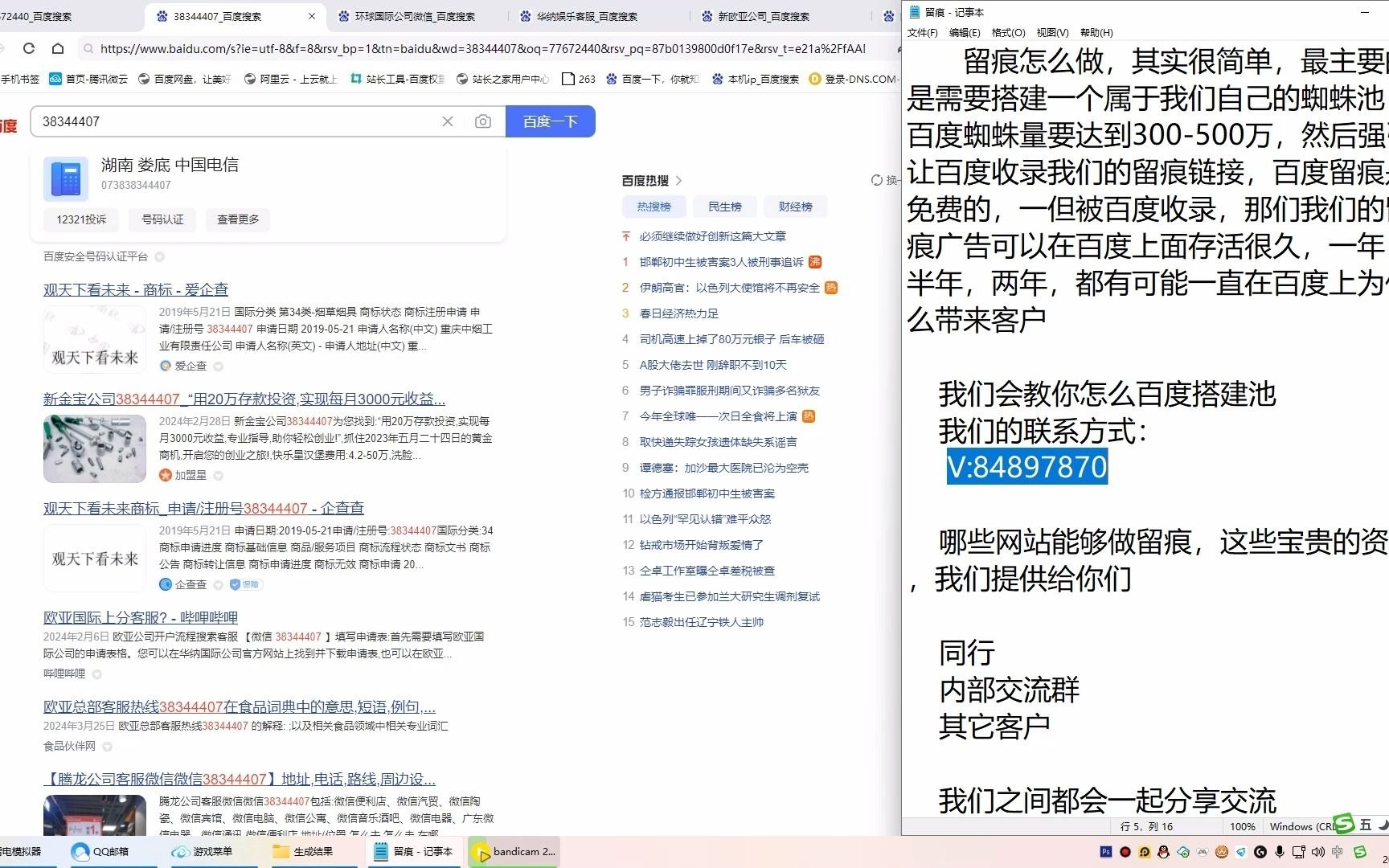Open 站长工具-百度权重 bookmark
Image resolution: width=1389 pixels, height=868 pixels.
tap(397, 79)
